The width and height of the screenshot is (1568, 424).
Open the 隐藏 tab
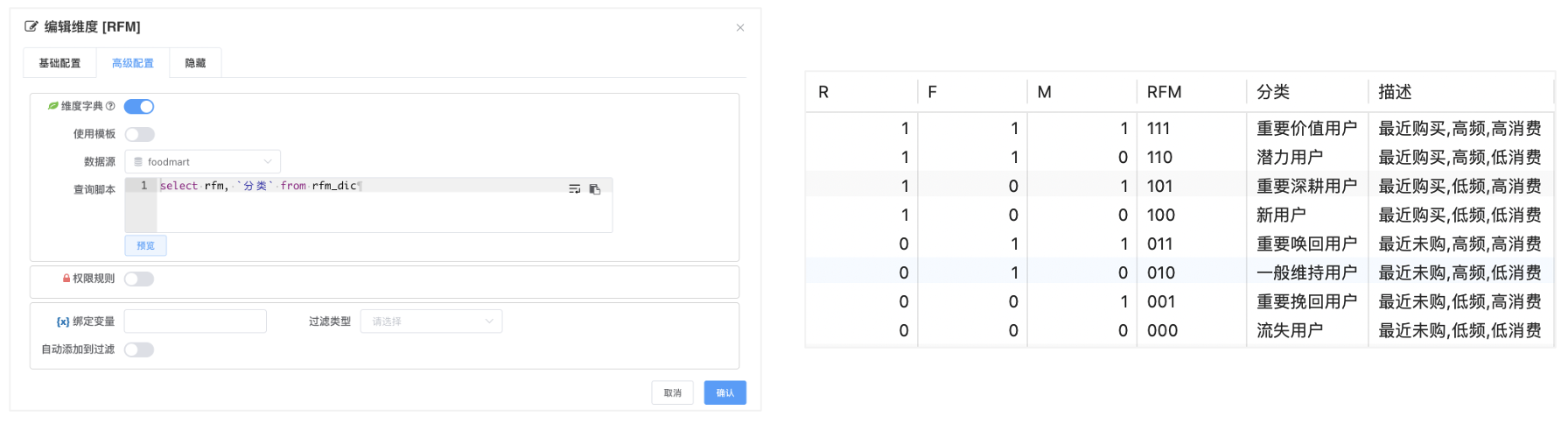pos(195,63)
